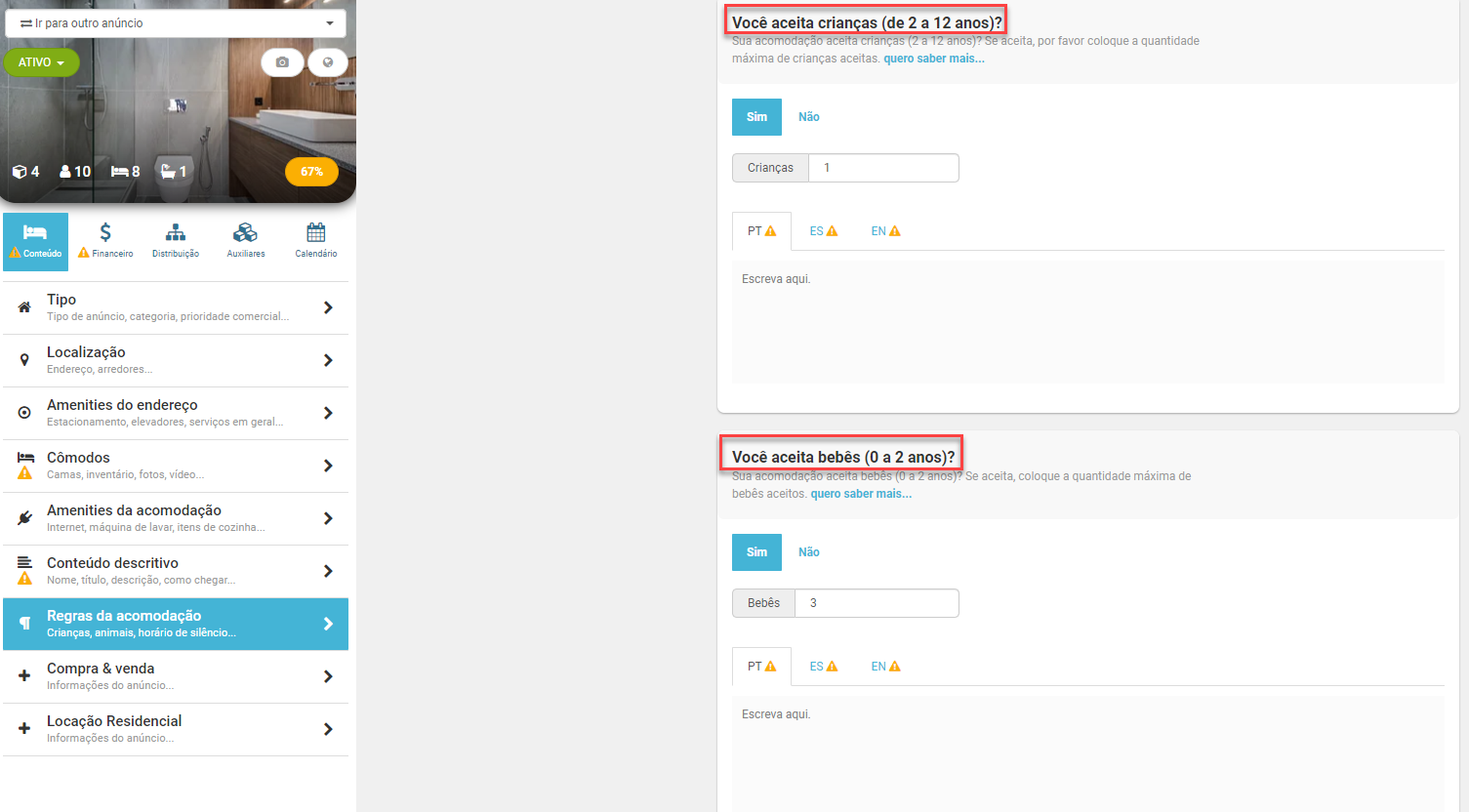This screenshot has width=1469, height=812.
Task: Expand the Conteúdo descritivo row chevron
Action: [328, 571]
